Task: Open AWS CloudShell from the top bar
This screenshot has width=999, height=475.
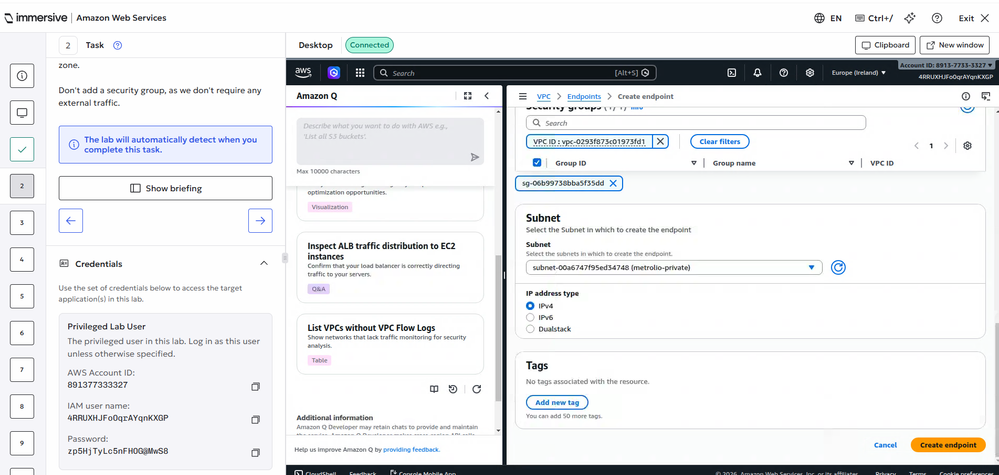Action: (732, 73)
